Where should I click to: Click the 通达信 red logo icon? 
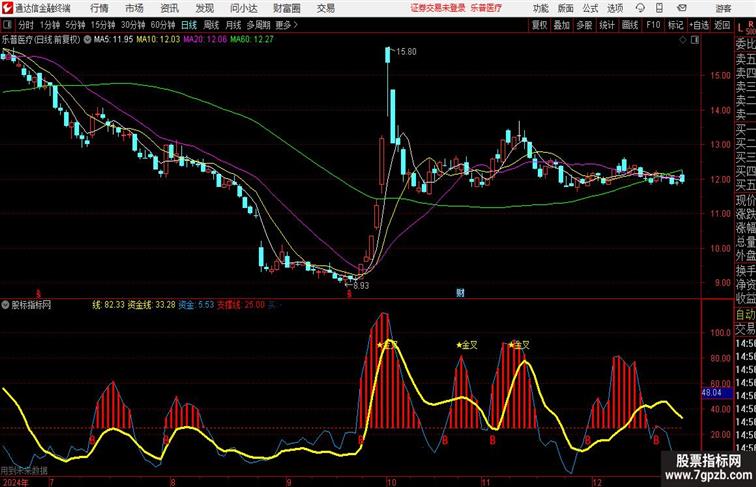pyautogui.click(x=7, y=8)
